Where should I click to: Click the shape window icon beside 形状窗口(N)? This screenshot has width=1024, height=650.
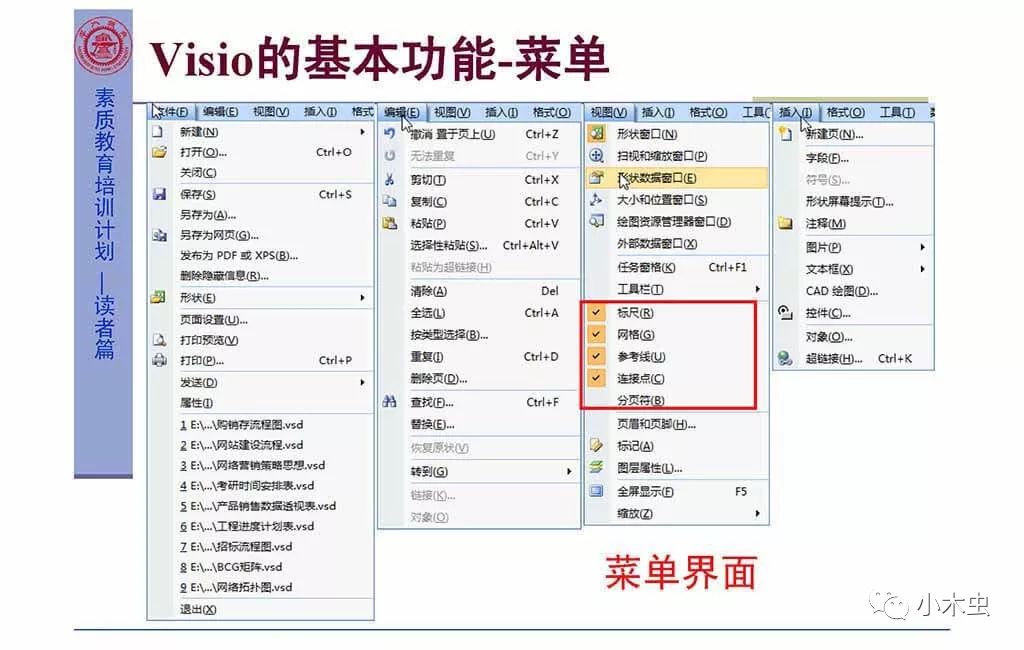596,133
